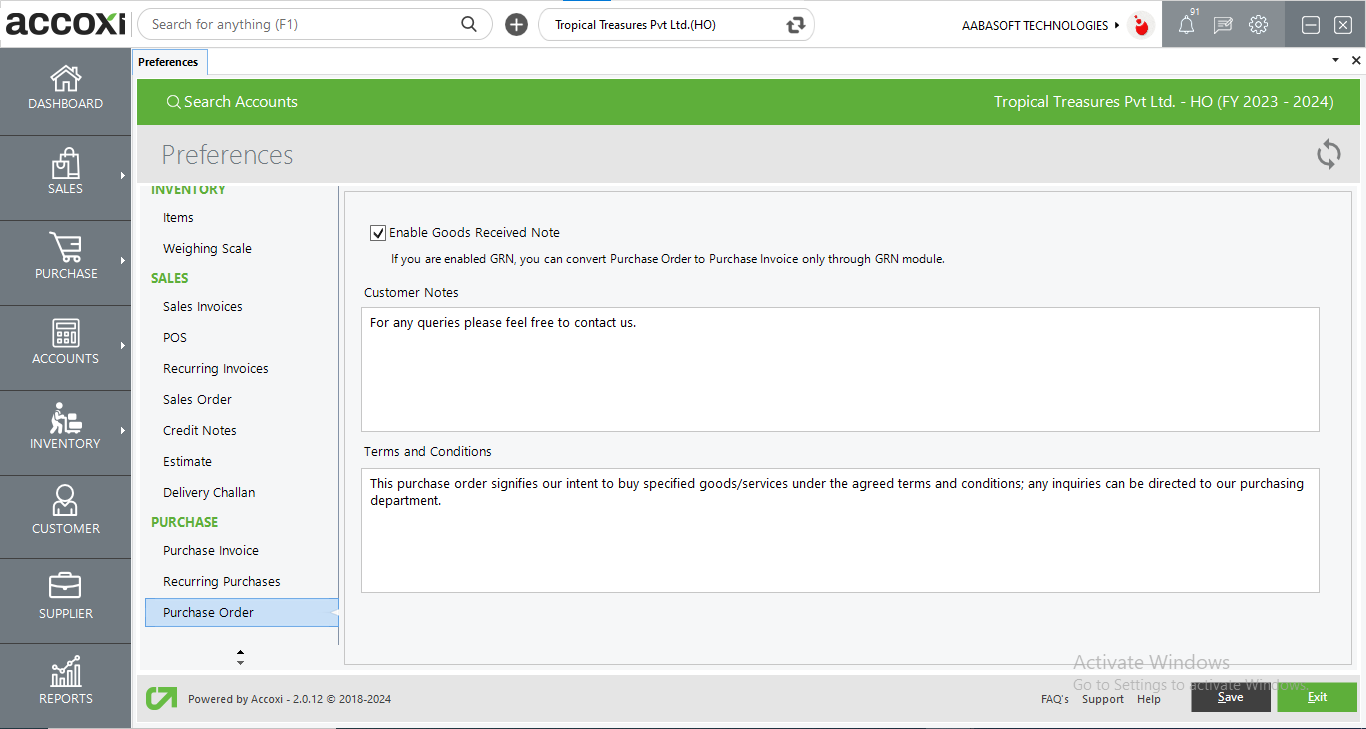Click the notification bell icon

[1186, 26]
